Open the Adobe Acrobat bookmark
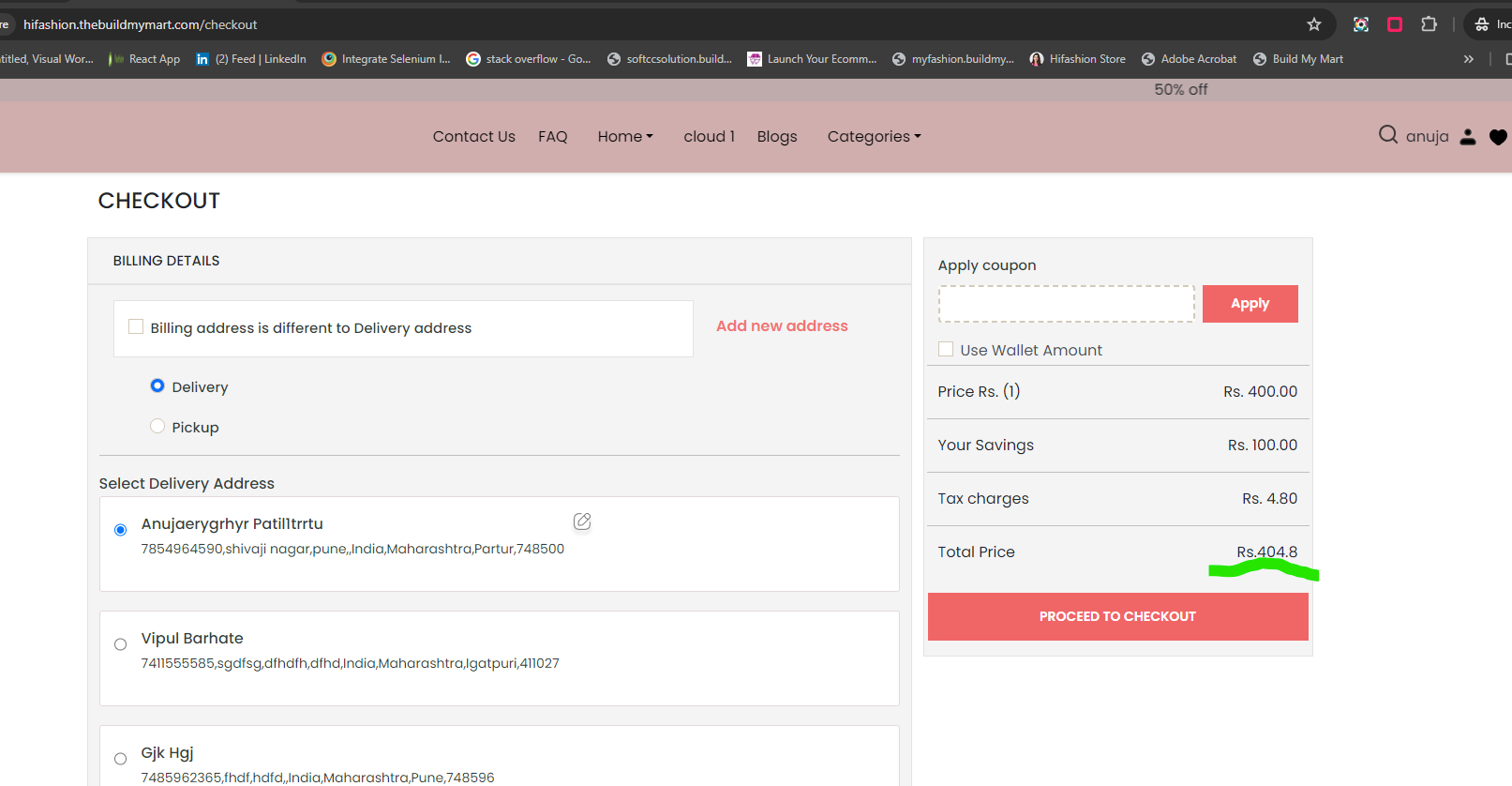Screen dimensions: 1512x786 pos(1190,59)
